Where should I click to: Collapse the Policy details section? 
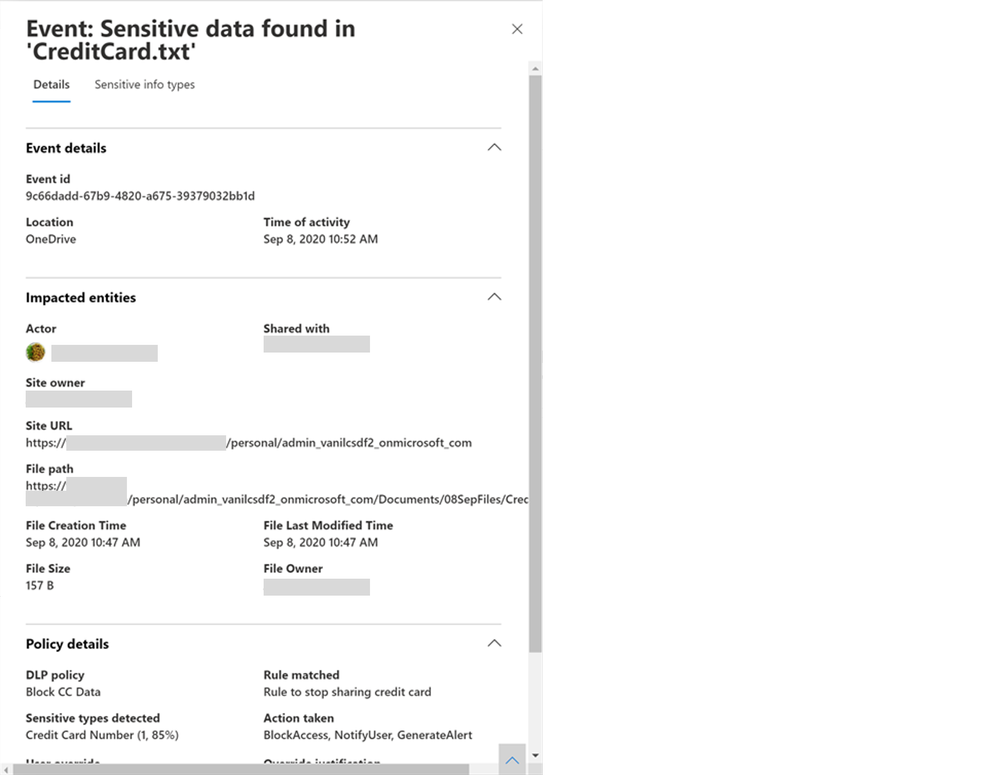493,643
